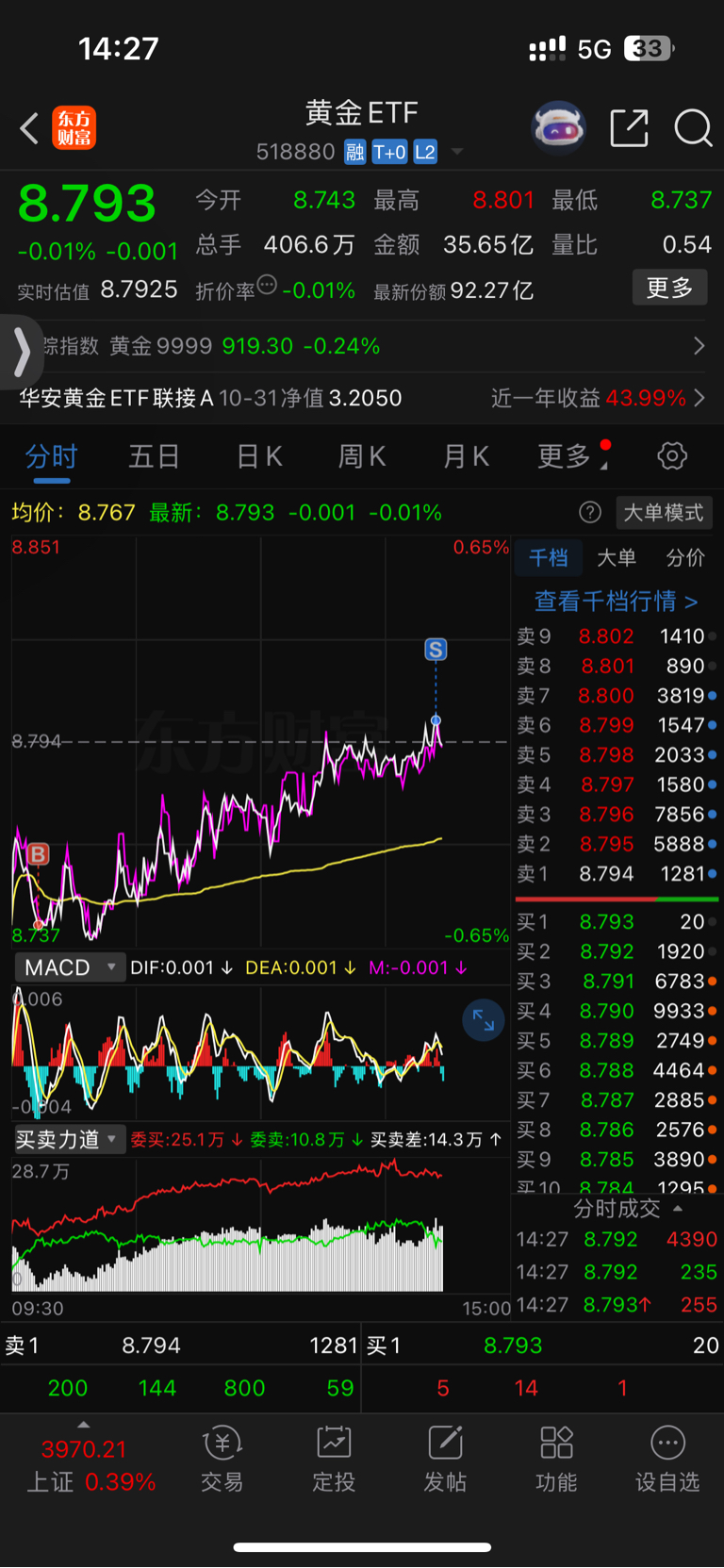Tap the 折价率 info circle icon

coord(267,284)
